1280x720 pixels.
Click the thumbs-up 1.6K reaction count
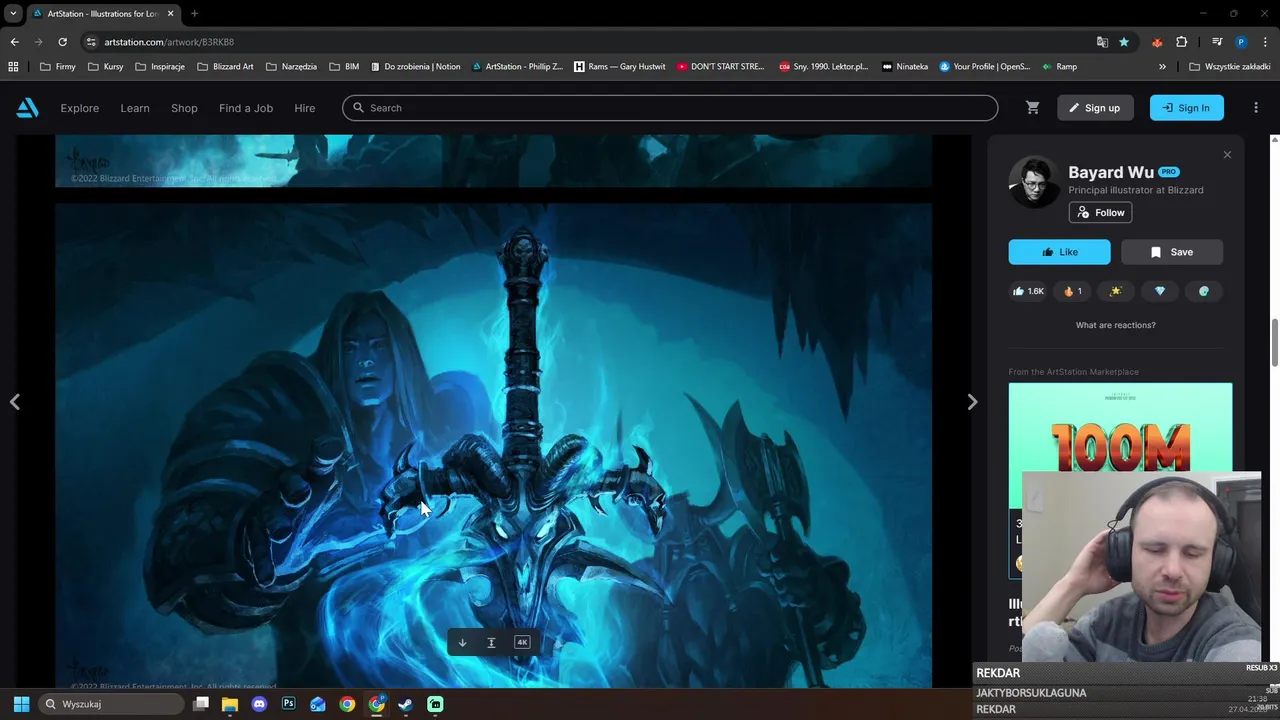click(1028, 291)
